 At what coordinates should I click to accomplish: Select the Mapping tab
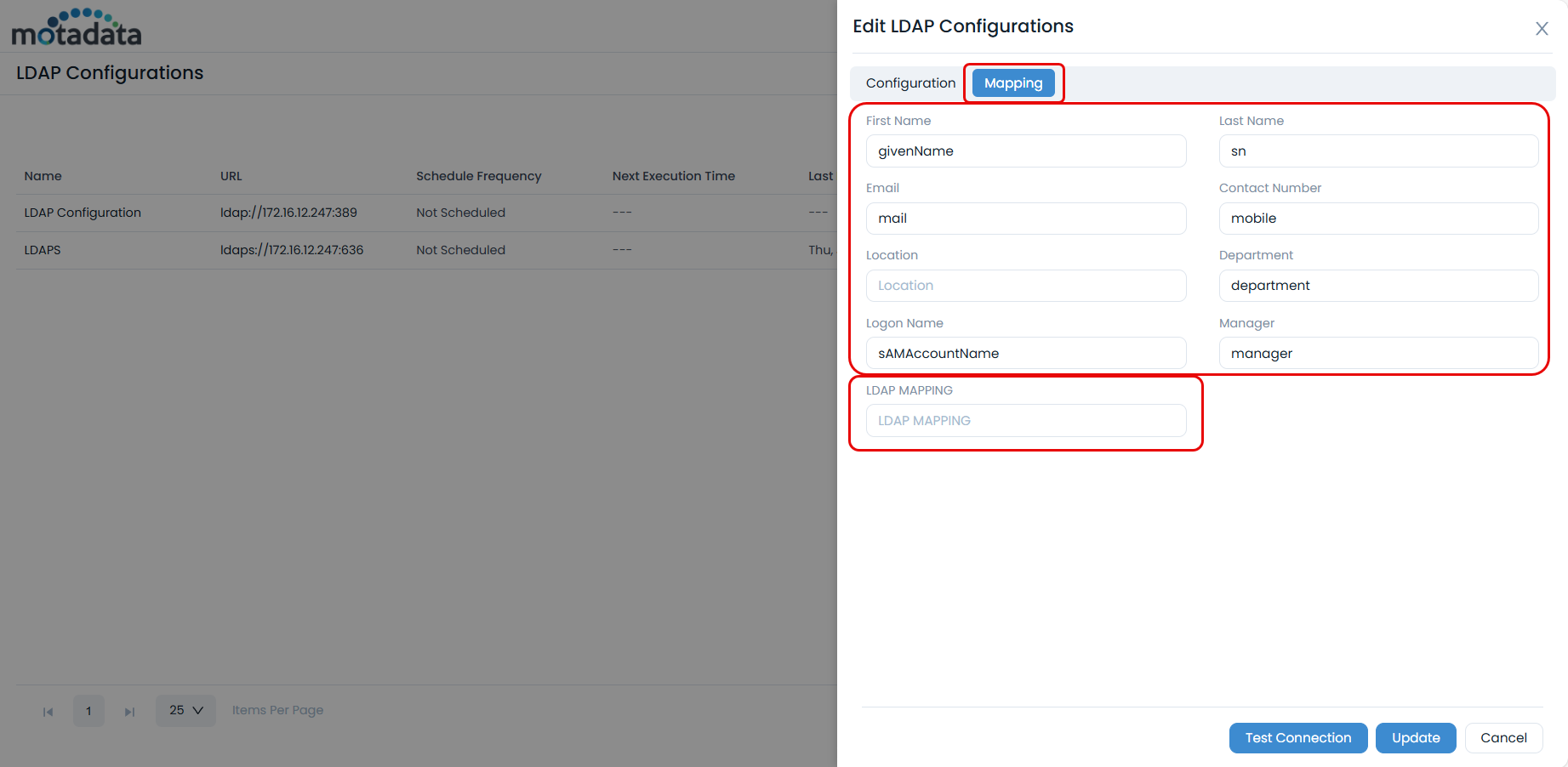1012,83
